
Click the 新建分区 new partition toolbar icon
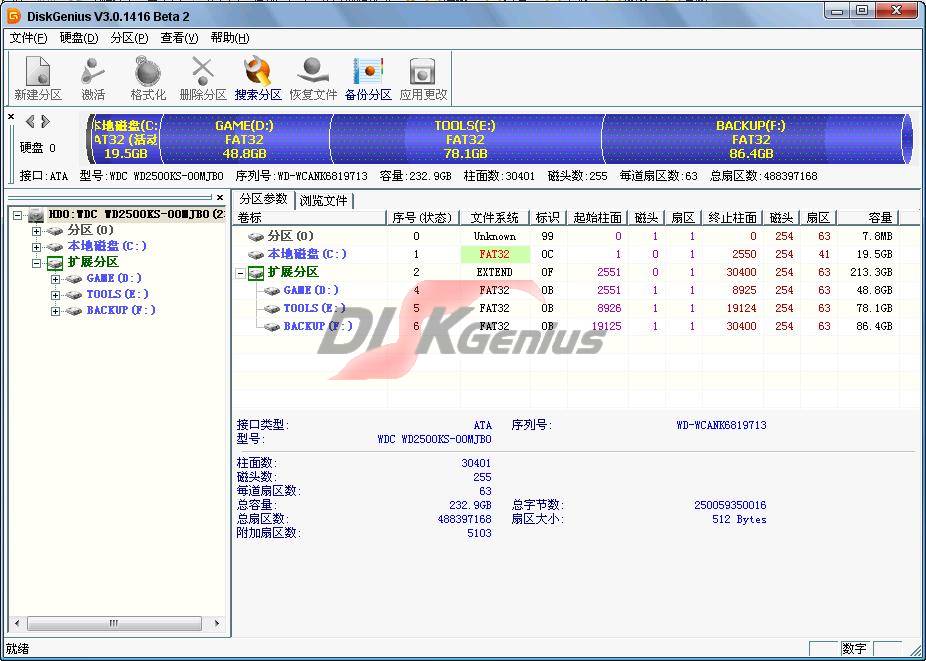click(38, 77)
